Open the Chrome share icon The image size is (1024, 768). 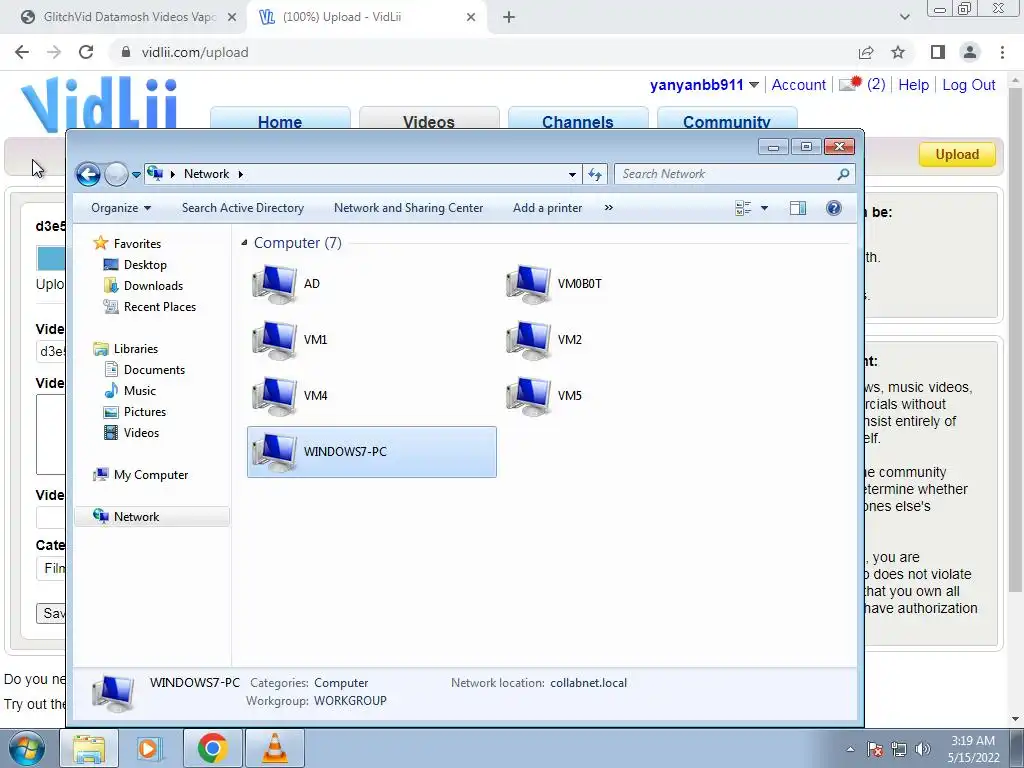tap(866, 52)
